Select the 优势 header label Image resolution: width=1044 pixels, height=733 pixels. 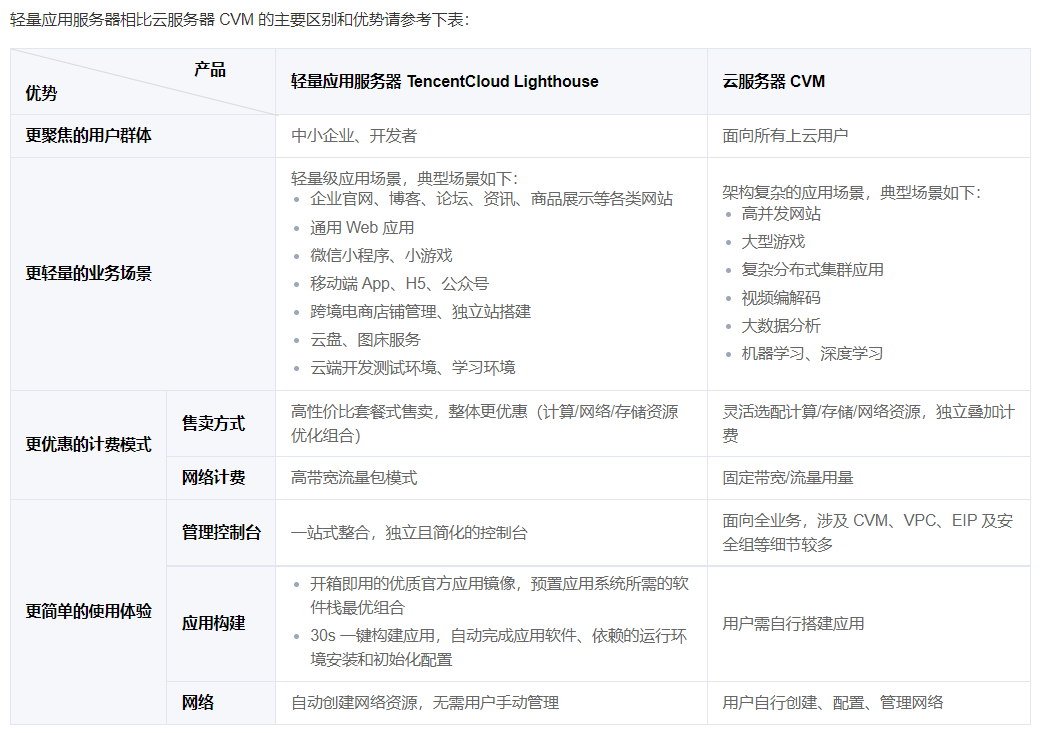(41, 93)
